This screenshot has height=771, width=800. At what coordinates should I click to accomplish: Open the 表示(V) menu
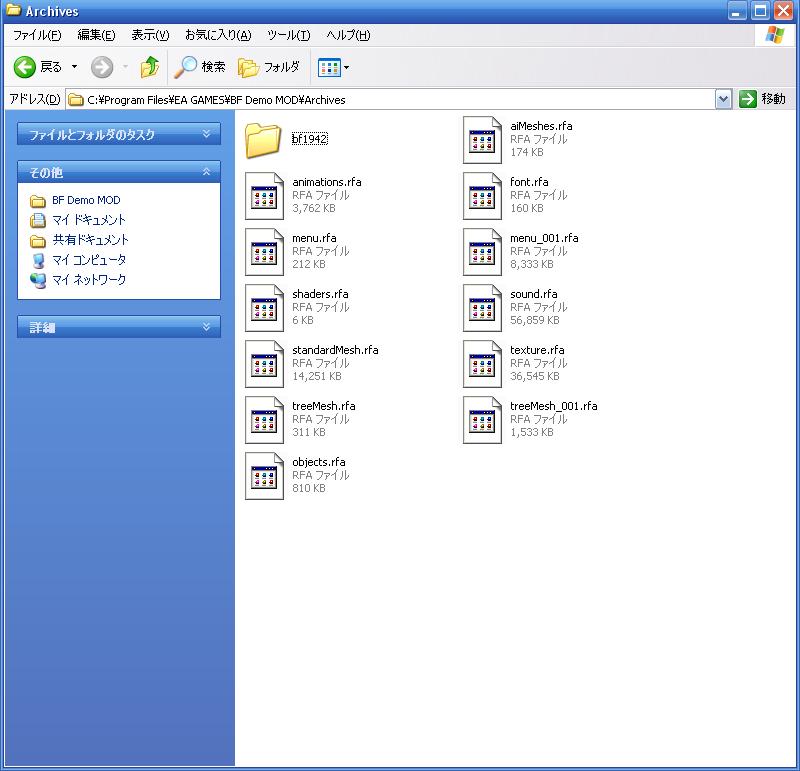(150, 35)
